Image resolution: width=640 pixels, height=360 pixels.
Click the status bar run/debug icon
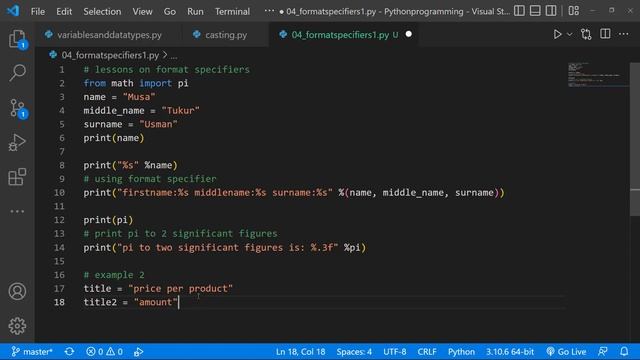(x=138, y=351)
